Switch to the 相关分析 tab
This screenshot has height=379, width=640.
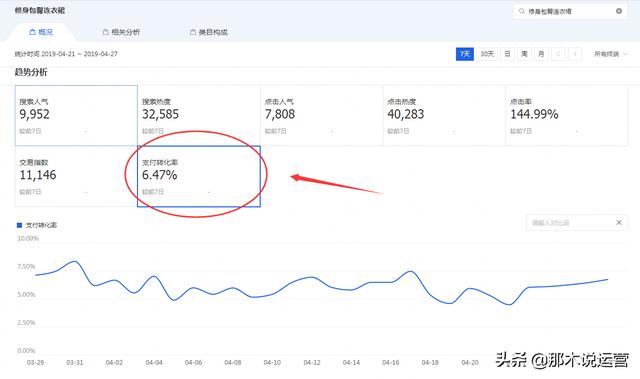pyautogui.click(x=121, y=32)
